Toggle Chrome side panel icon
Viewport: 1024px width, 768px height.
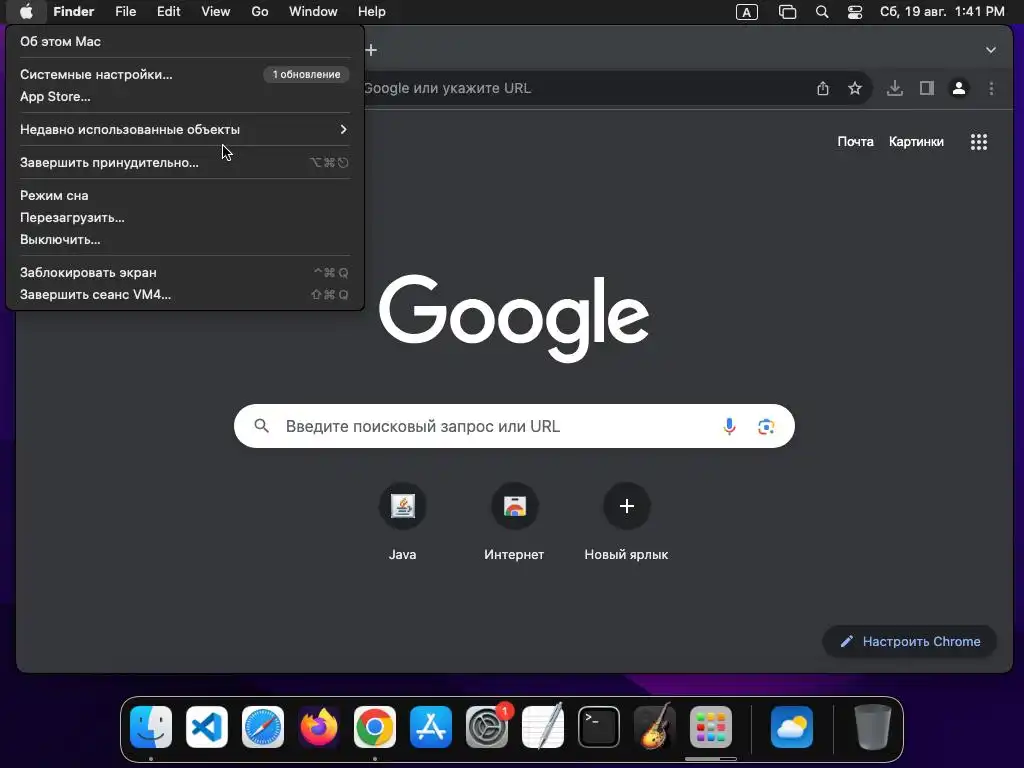point(927,88)
